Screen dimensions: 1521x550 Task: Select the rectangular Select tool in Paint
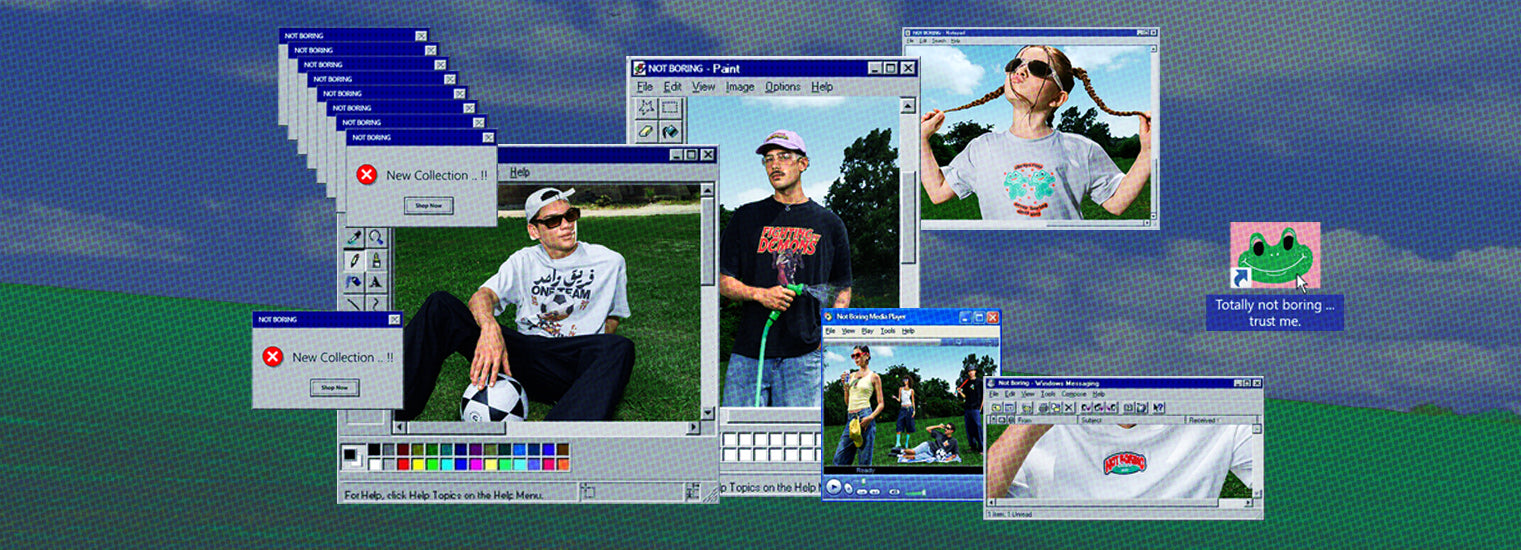pos(669,108)
